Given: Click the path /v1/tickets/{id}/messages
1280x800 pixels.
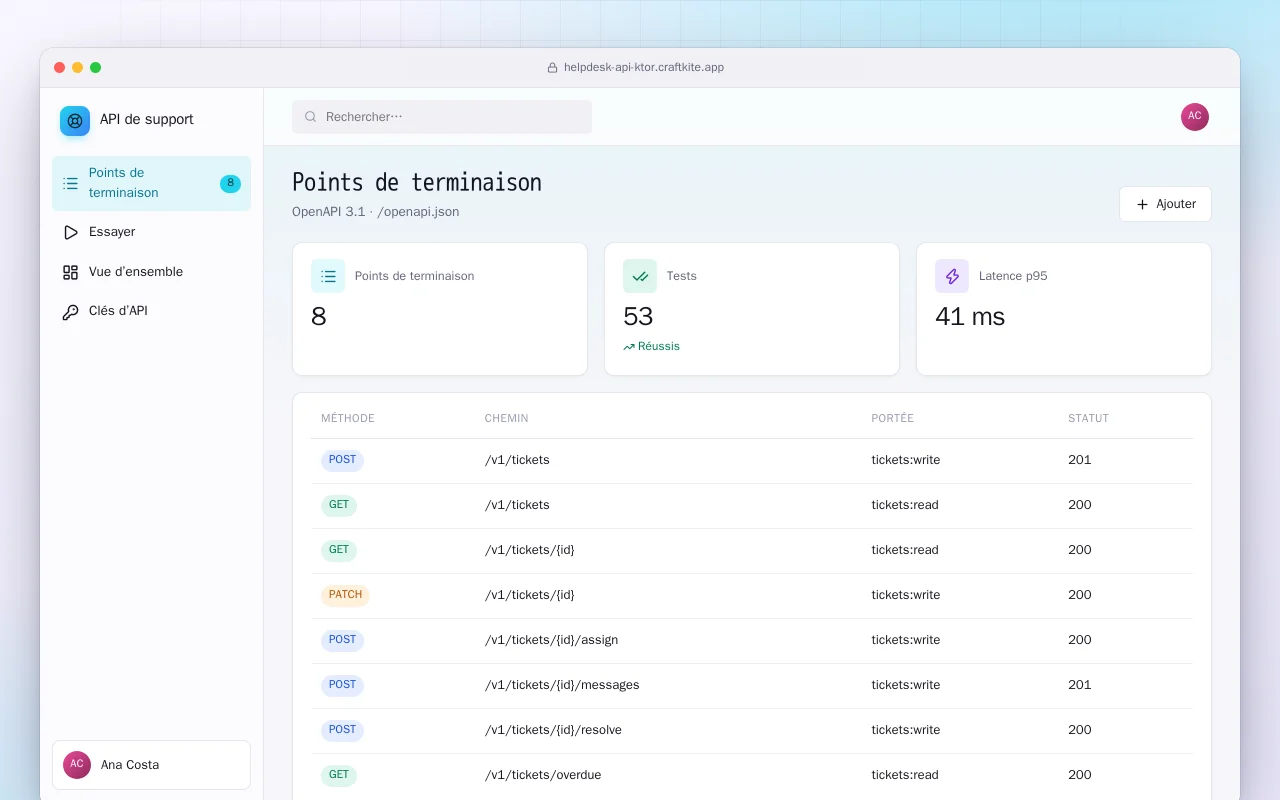Looking at the screenshot, I should 562,685.
